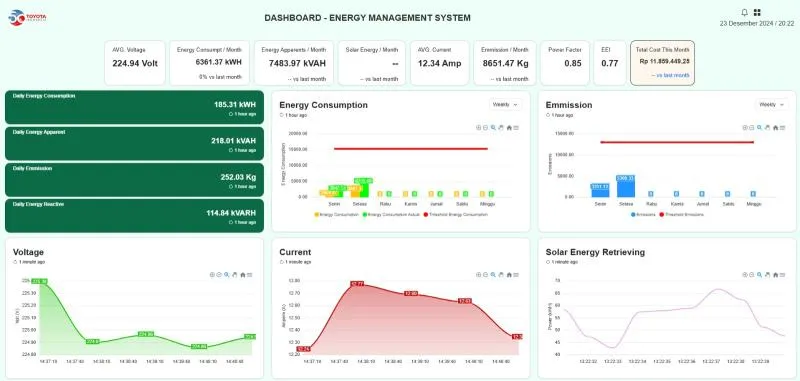Viewport: 800px width, 381px height.
Task: Click the Power Factor stat card
Action: 565,63
